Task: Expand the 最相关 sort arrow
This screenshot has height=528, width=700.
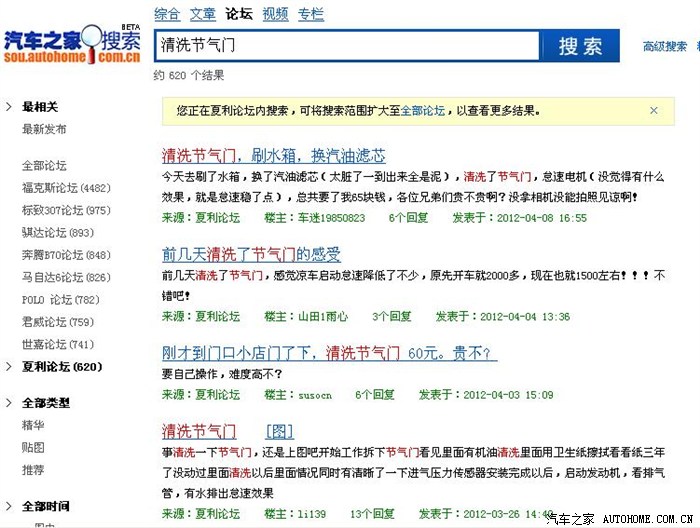Action: 9,107
